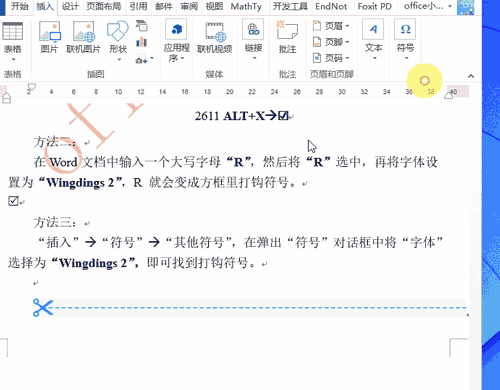Click the horizontal ruler at 20
Viewport: 500px width, 390px height.
tap(230, 92)
